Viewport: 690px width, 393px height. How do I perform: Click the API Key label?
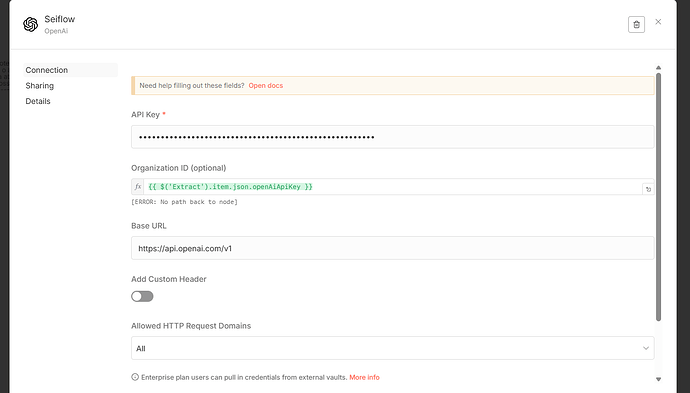pos(145,114)
